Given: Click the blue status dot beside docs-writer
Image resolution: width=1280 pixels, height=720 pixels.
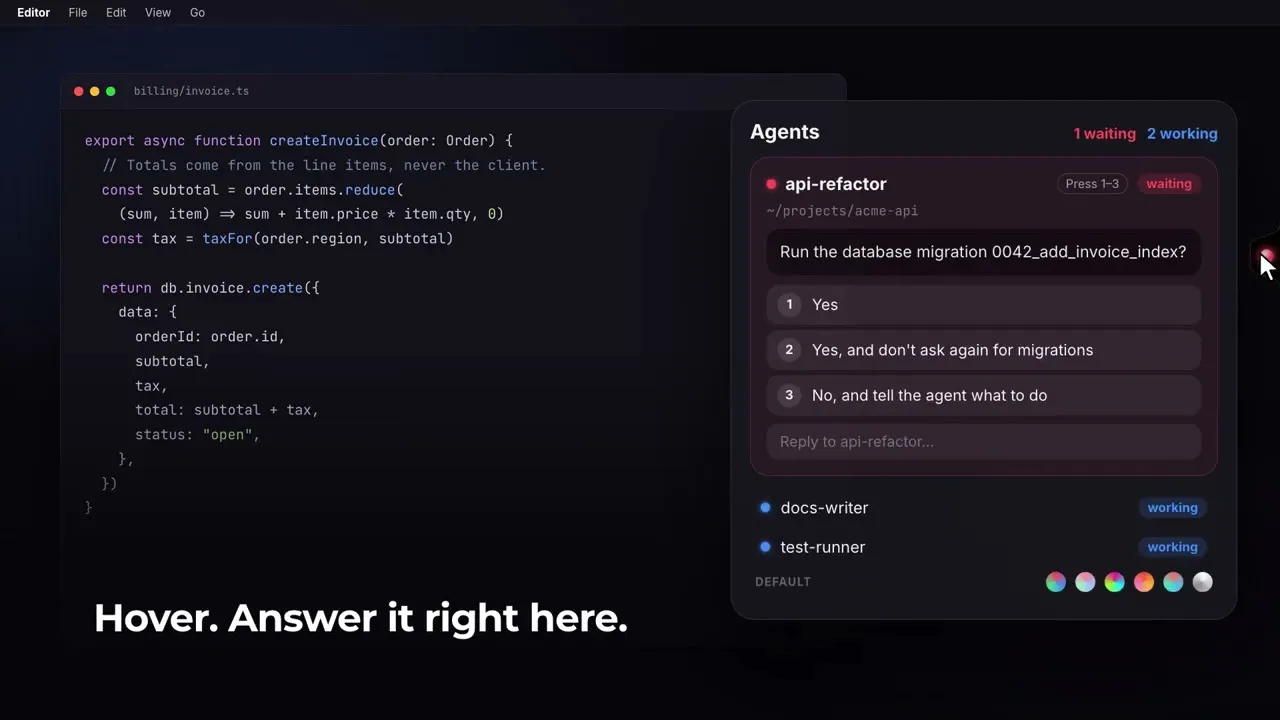Looking at the screenshot, I should (x=765, y=508).
